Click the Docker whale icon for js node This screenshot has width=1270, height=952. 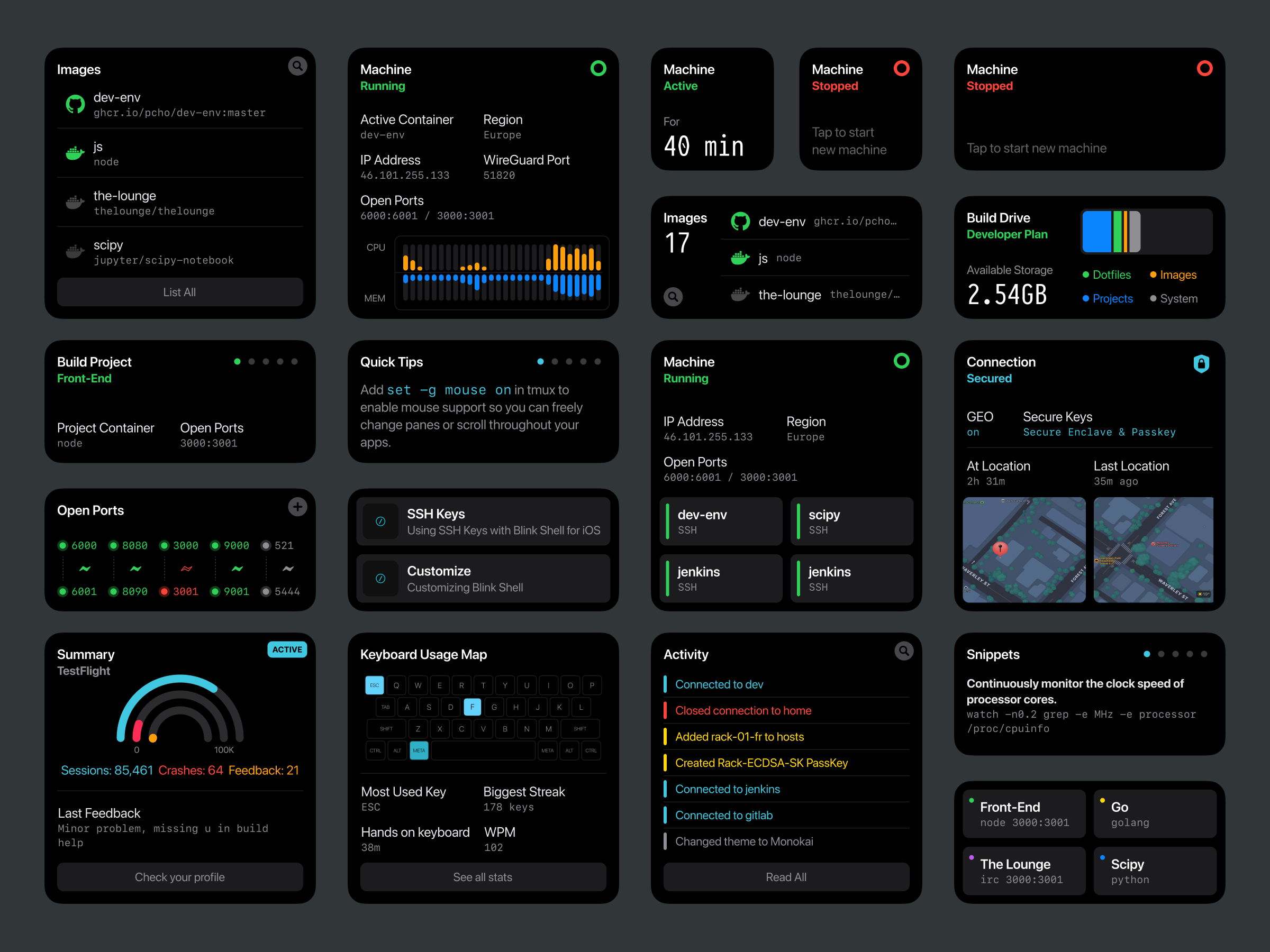click(x=75, y=153)
